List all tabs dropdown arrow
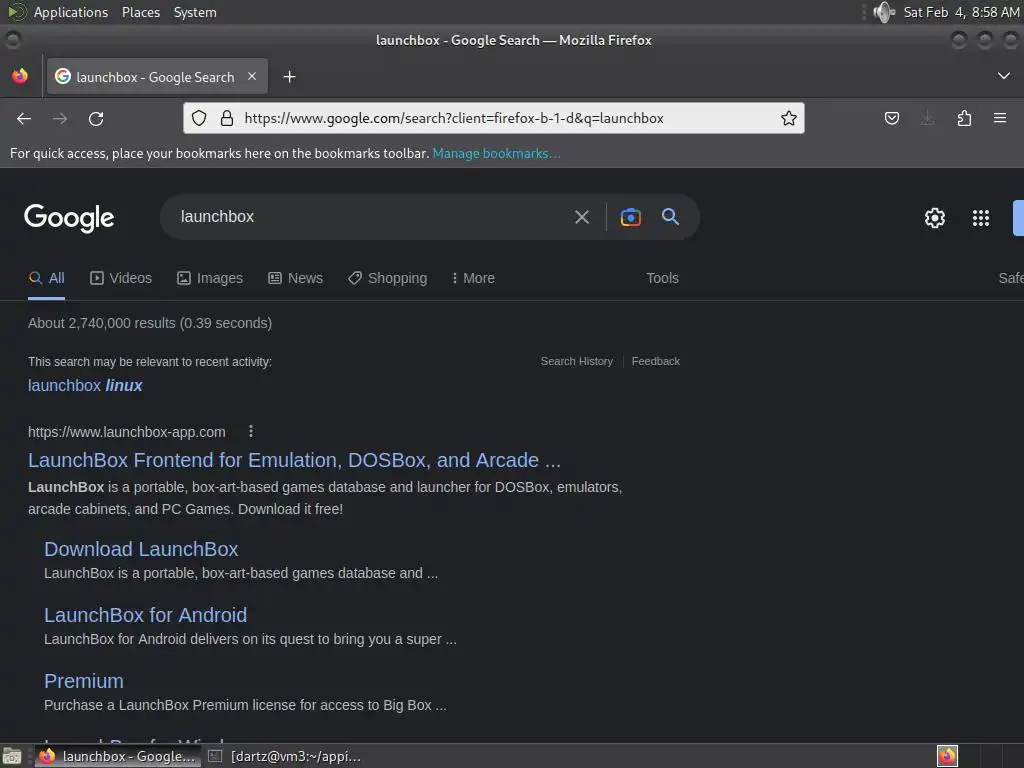The image size is (1024, 768). point(1004,76)
